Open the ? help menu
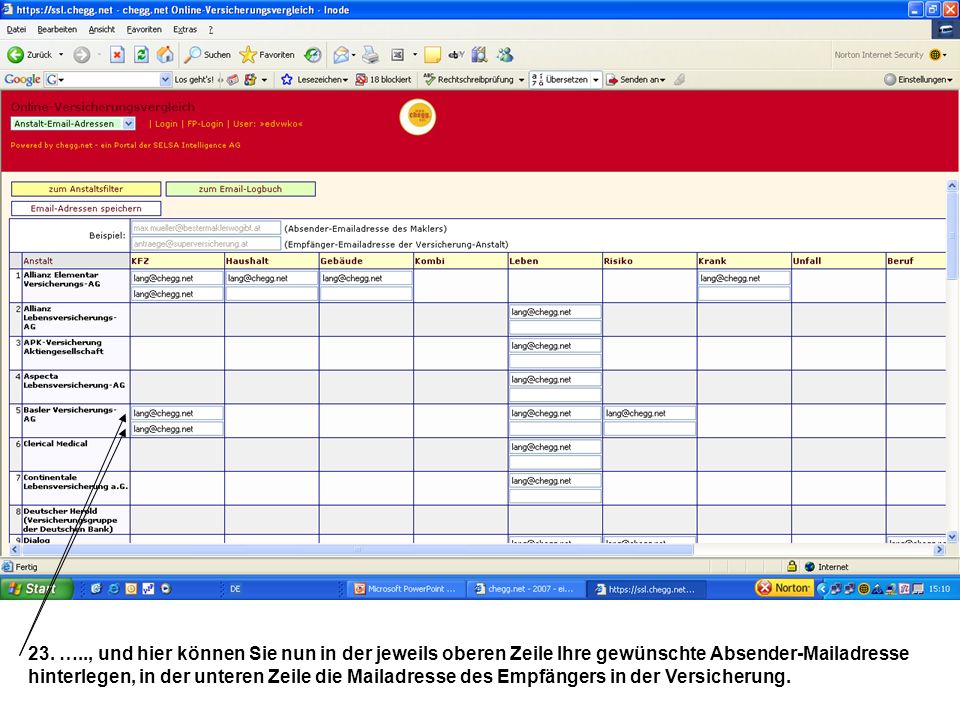 (211, 29)
